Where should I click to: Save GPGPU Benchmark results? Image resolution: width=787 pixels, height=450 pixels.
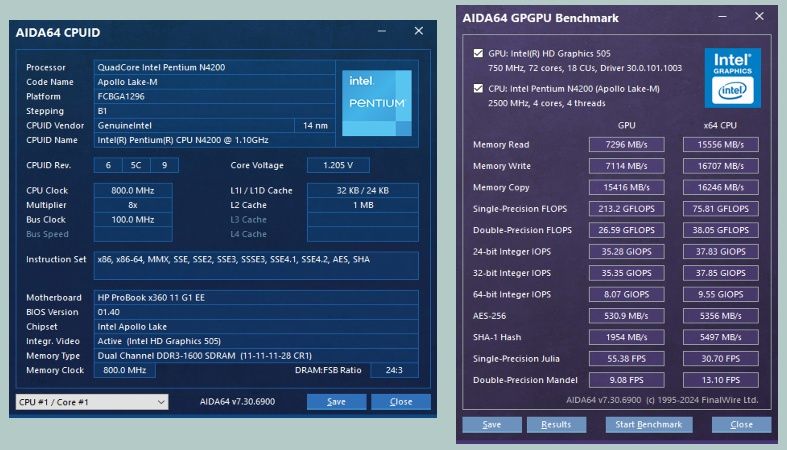(x=492, y=424)
